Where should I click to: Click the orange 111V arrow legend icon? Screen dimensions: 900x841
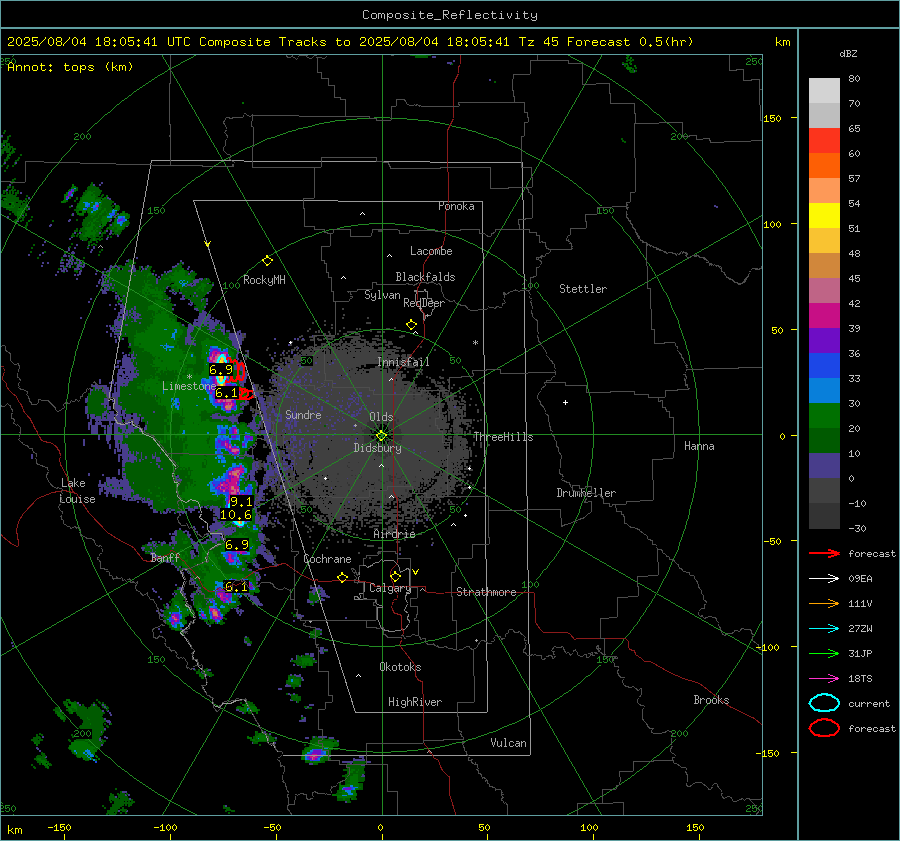[x=824, y=603]
